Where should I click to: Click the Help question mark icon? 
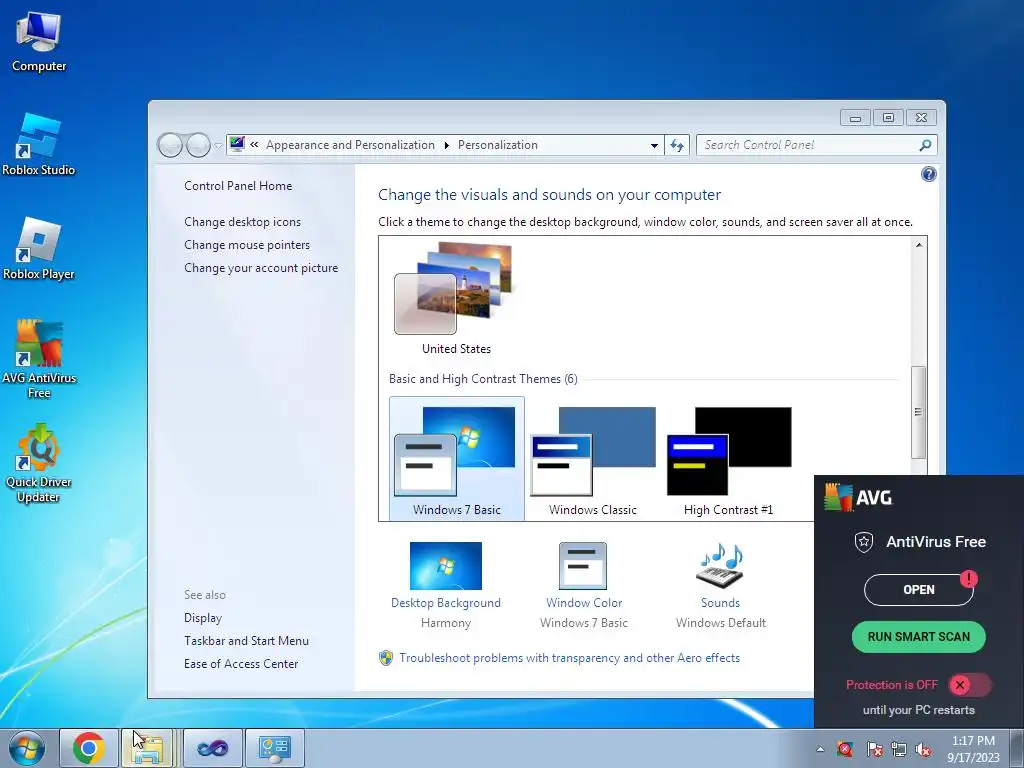(928, 174)
